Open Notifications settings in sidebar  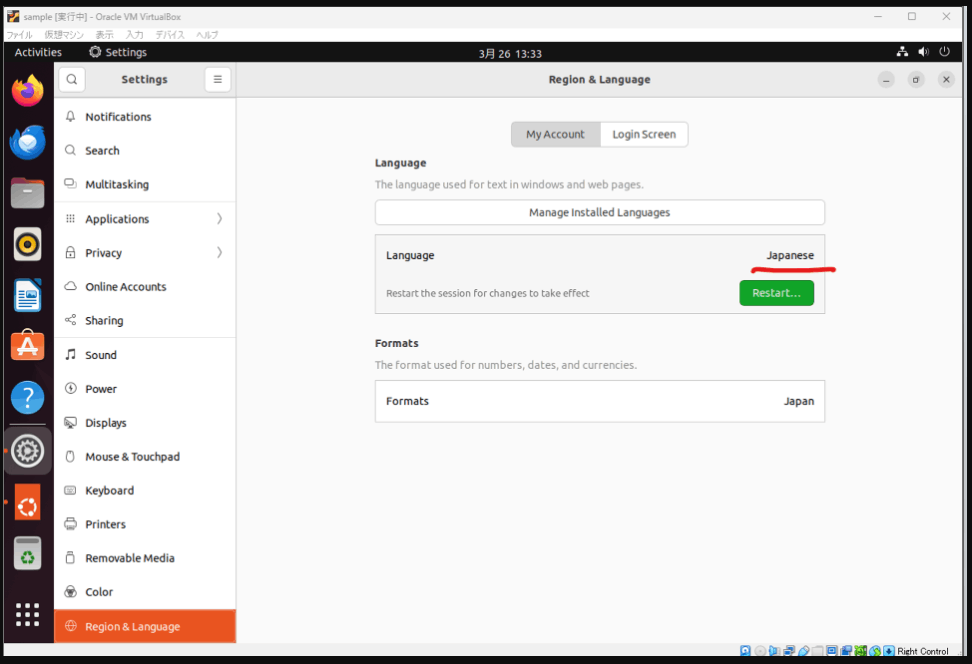point(145,117)
